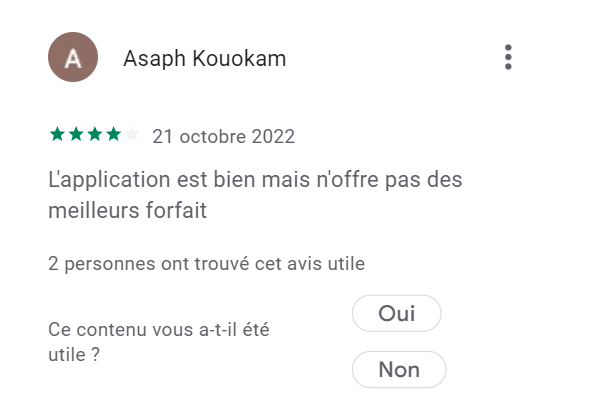Click the review text's first line
The image size is (591, 405).
pyautogui.click(x=255, y=179)
